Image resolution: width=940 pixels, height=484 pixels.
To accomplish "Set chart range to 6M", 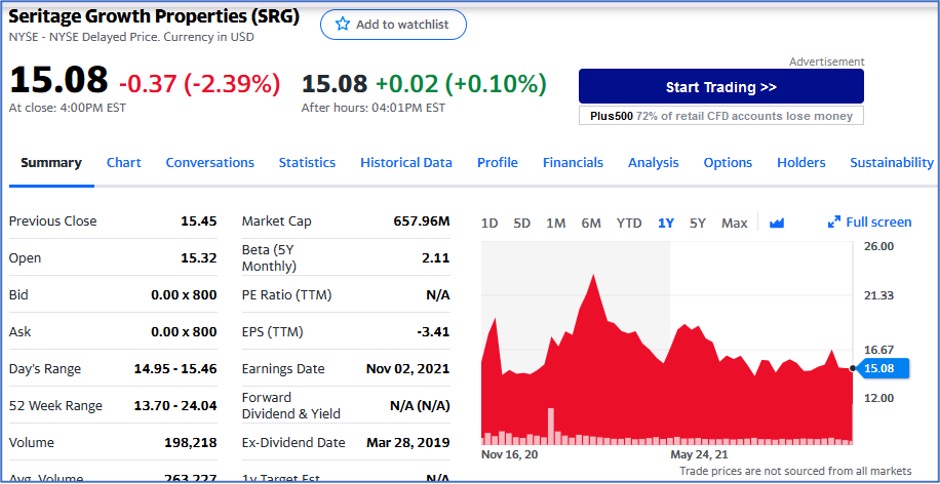I will (590, 223).
